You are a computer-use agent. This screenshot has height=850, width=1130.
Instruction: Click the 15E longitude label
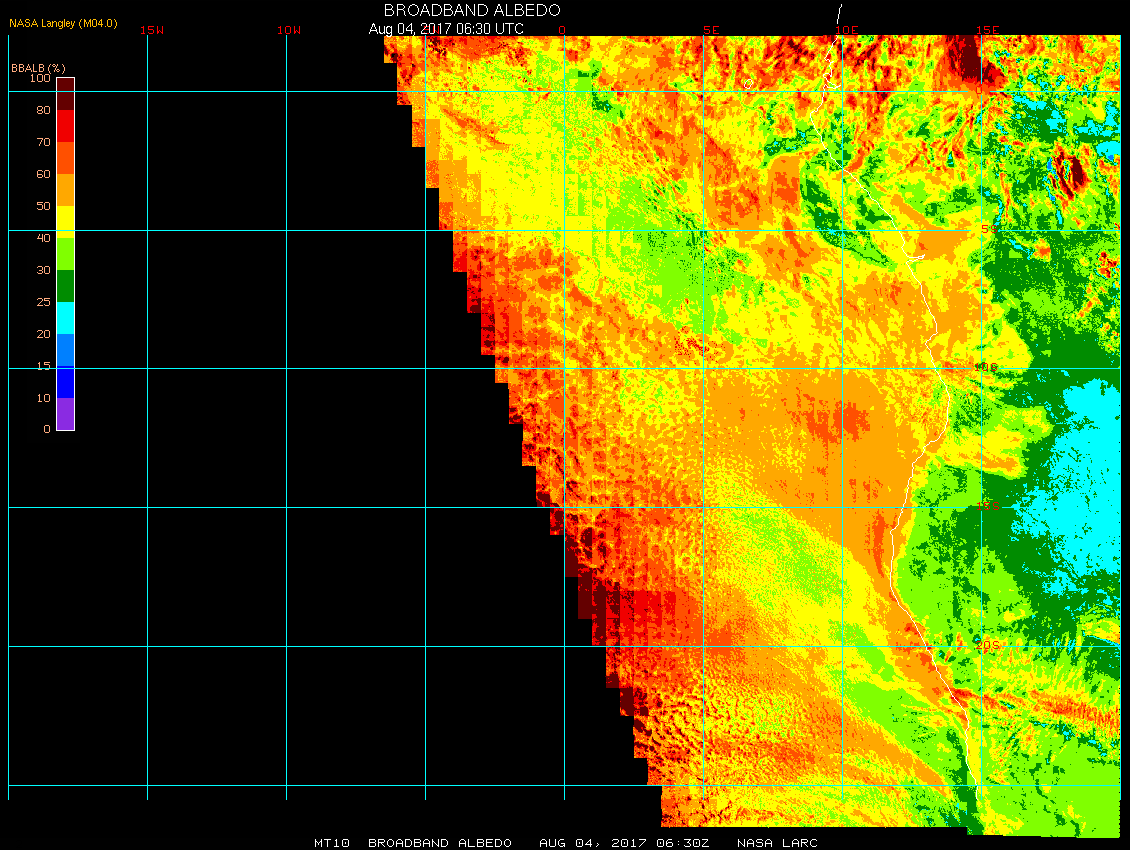pyautogui.click(x=987, y=30)
